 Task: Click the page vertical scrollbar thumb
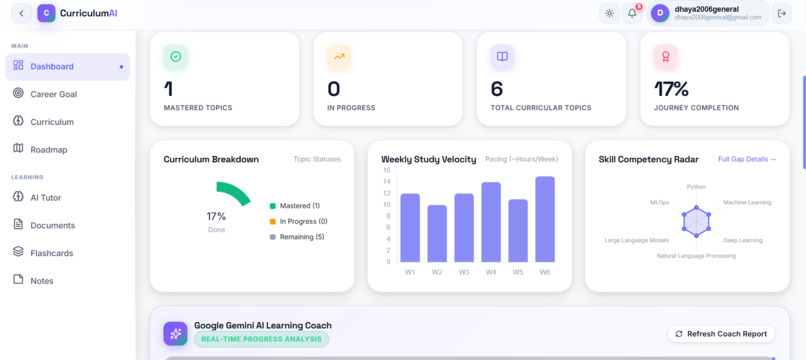pyautogui.click(x=804, y=122)
